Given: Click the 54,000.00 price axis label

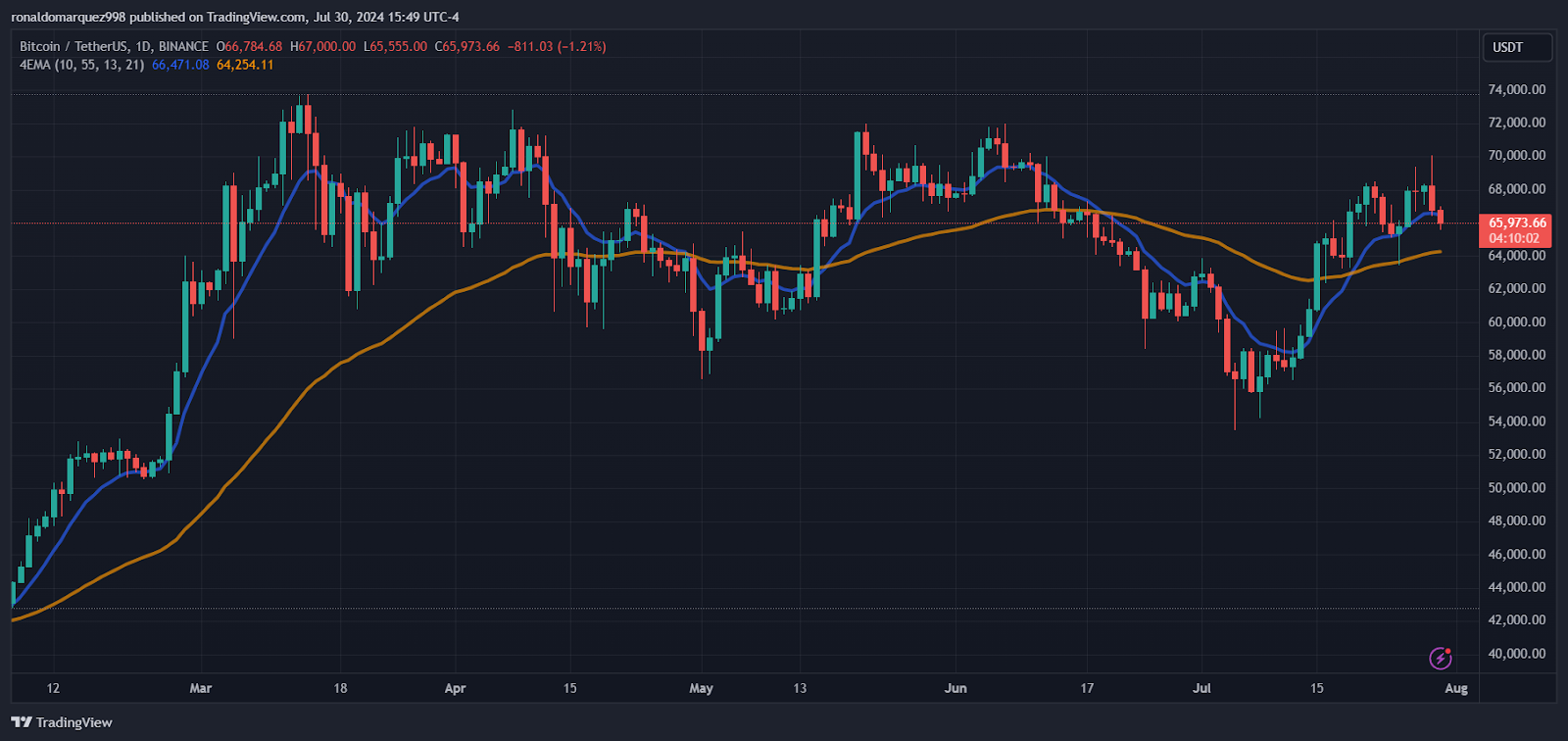Looking at the screenshot, I should click(x=1516, y=421).
